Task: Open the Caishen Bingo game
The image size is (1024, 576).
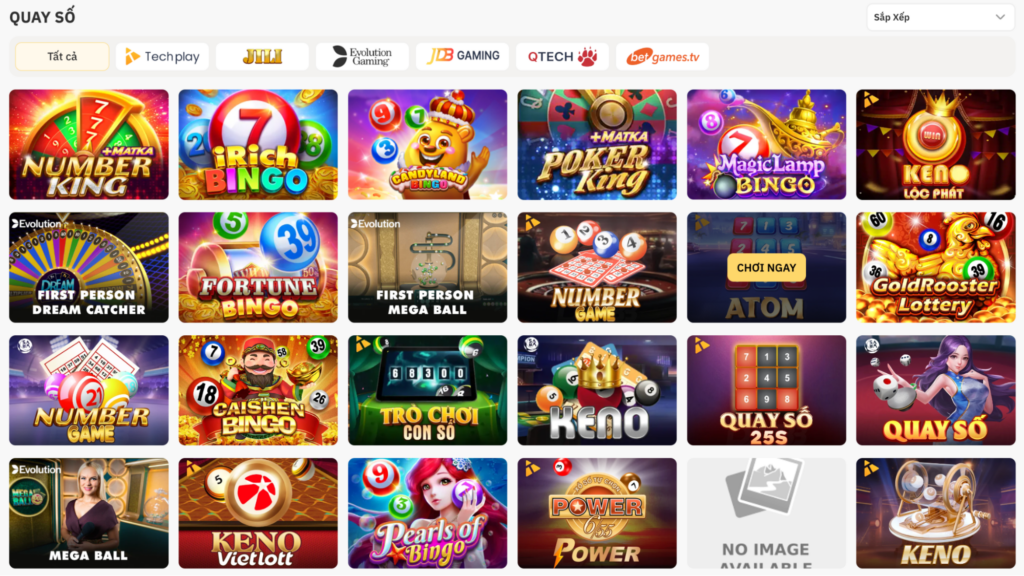Action: point(258,390)
